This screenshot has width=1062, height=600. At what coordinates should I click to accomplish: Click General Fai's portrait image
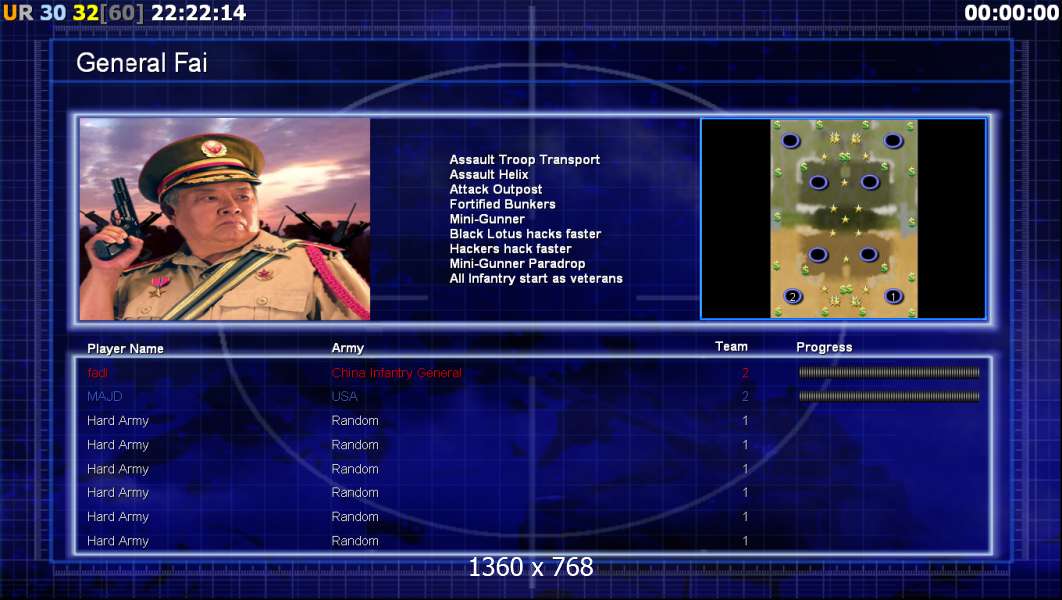225,219
